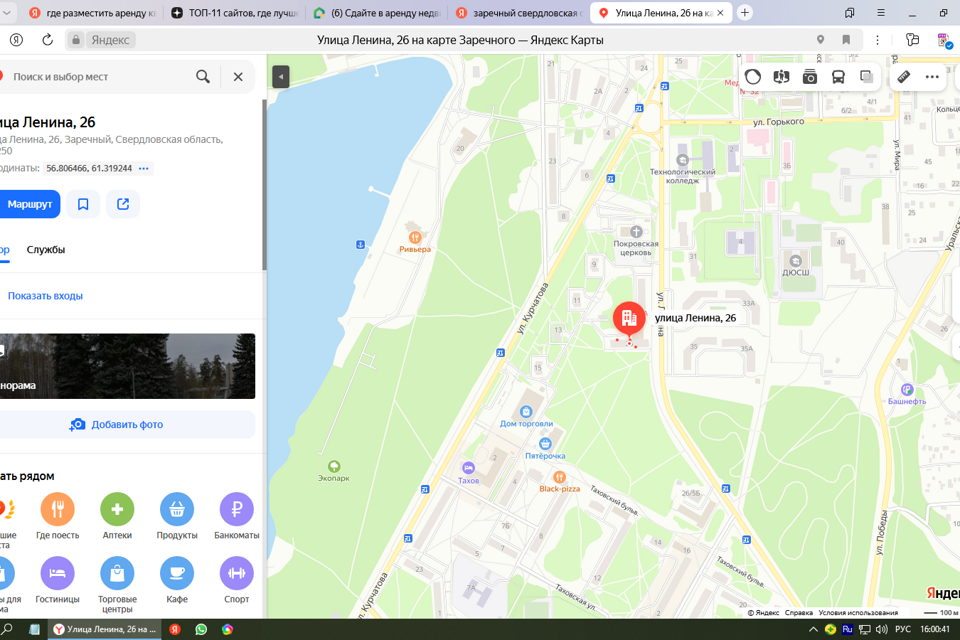Open the ТОП-11 сайтов browser tab

tap(235, 13)
